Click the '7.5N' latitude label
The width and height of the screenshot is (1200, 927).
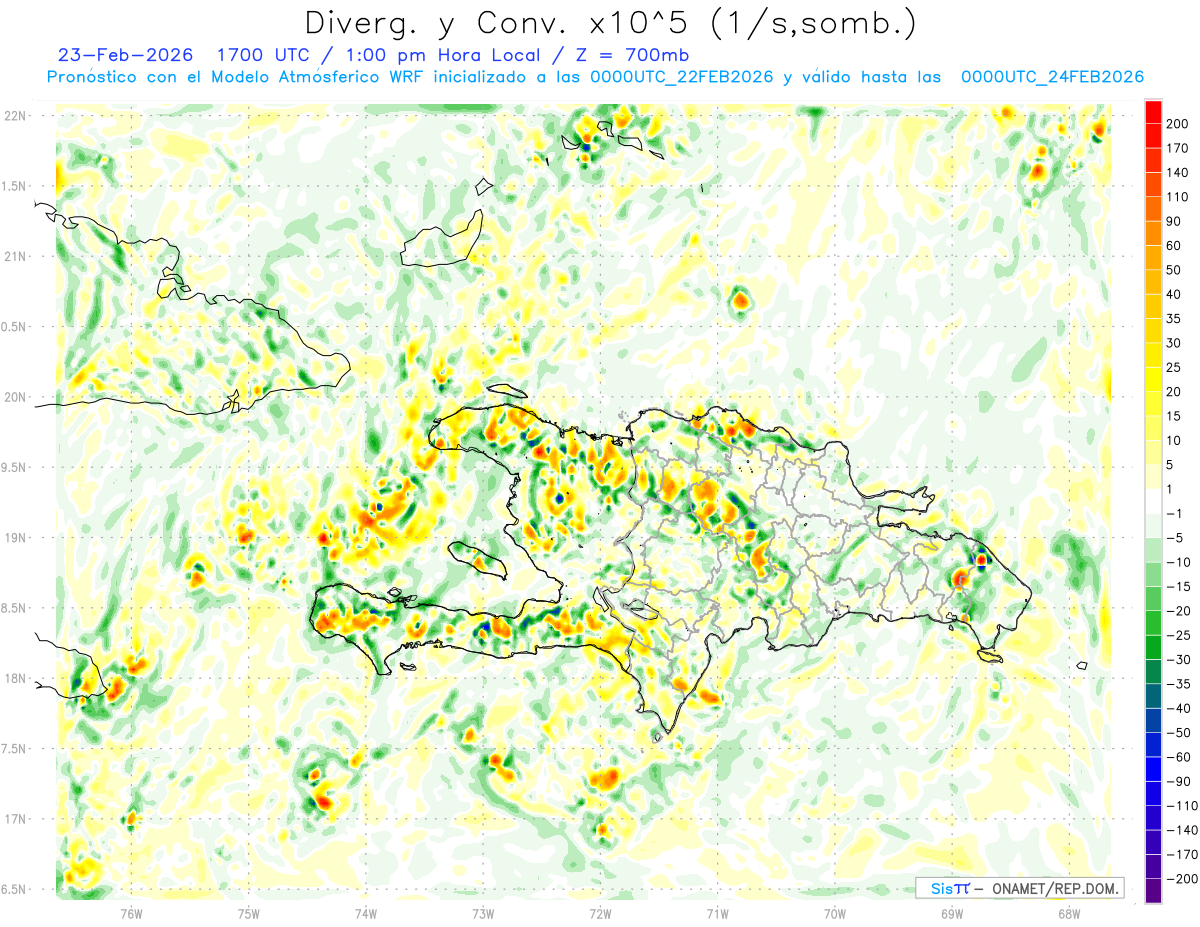tap(14, 749)
